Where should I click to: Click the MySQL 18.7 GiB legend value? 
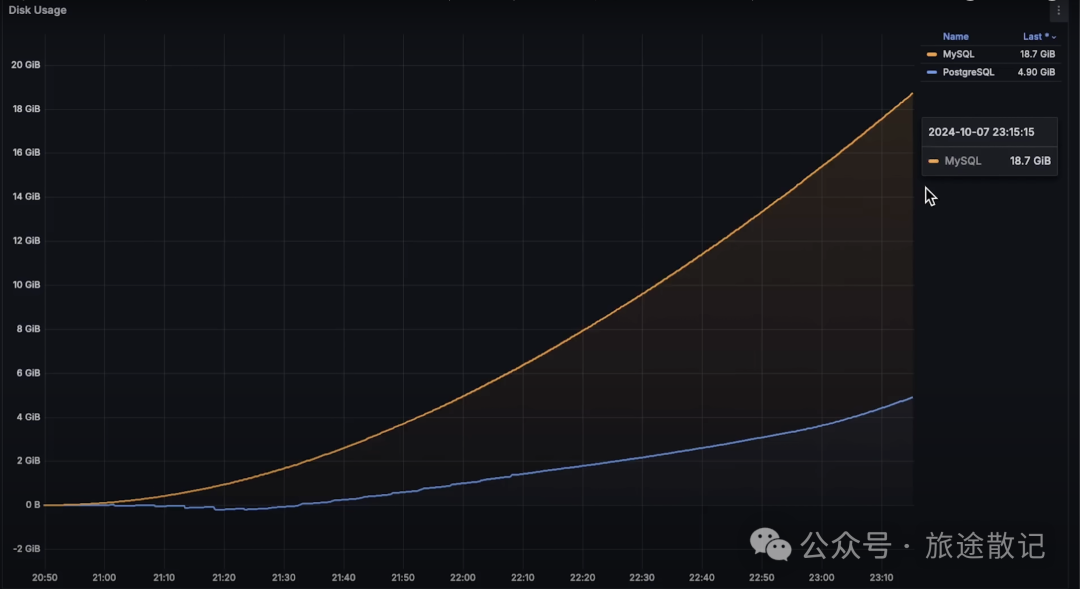coord(1037,54)
